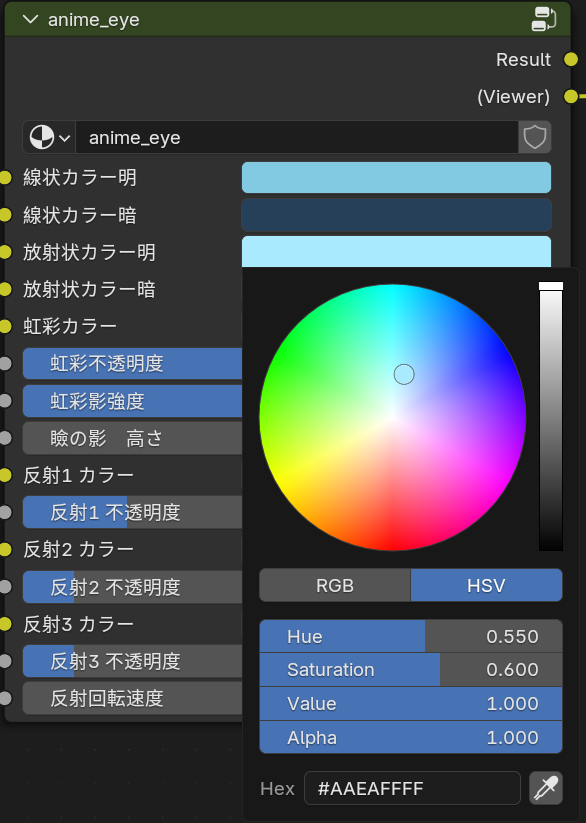Collapse the anime_eye node chevron
The width and height of the screenshot is (586, 823).
click(30, 19)
